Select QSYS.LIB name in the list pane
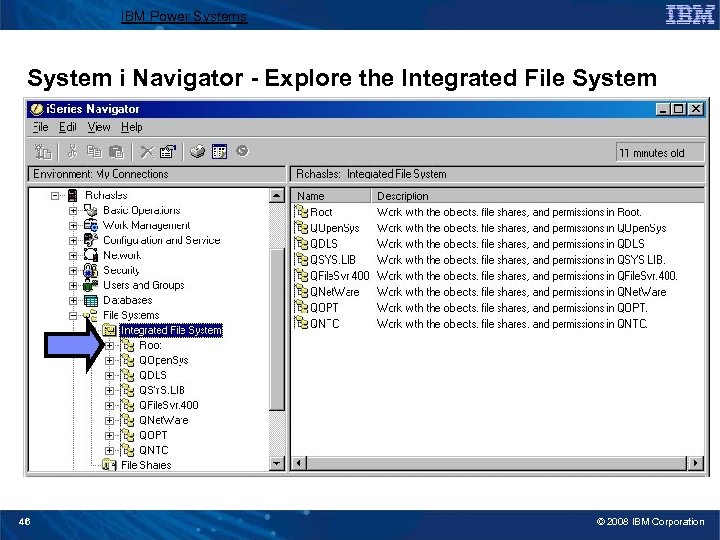This screenshot has width=720, height=540. click(x=333, y=260)
